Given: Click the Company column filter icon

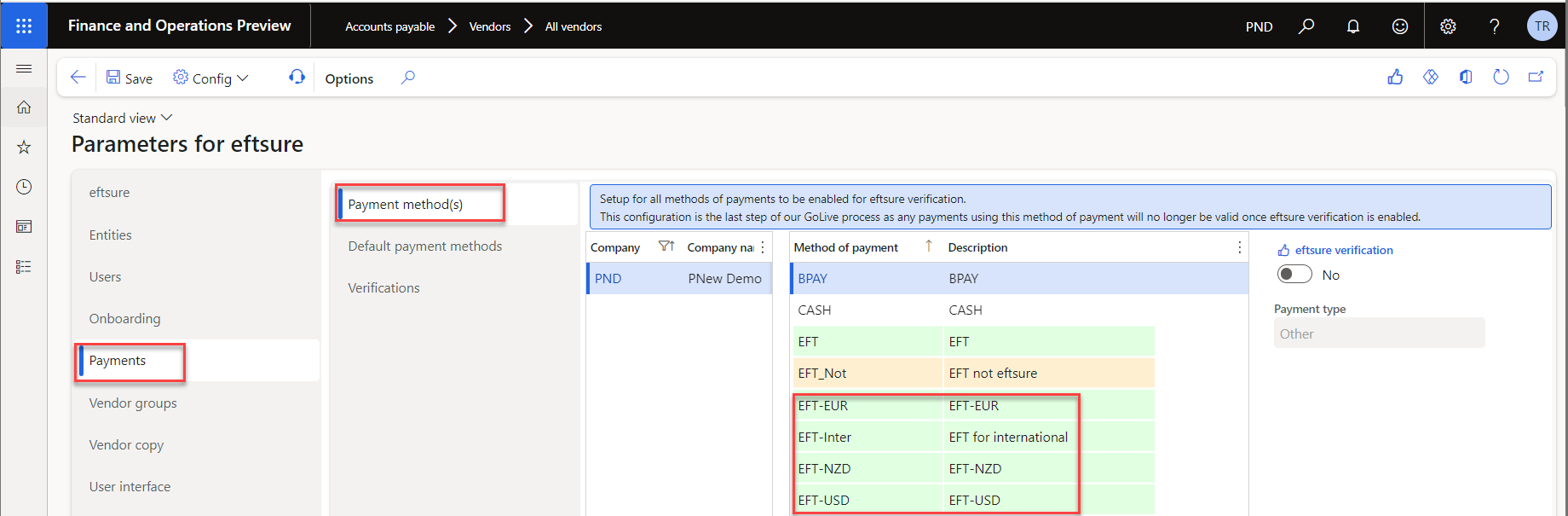Looking at the screenshot, I should point(666,246).
